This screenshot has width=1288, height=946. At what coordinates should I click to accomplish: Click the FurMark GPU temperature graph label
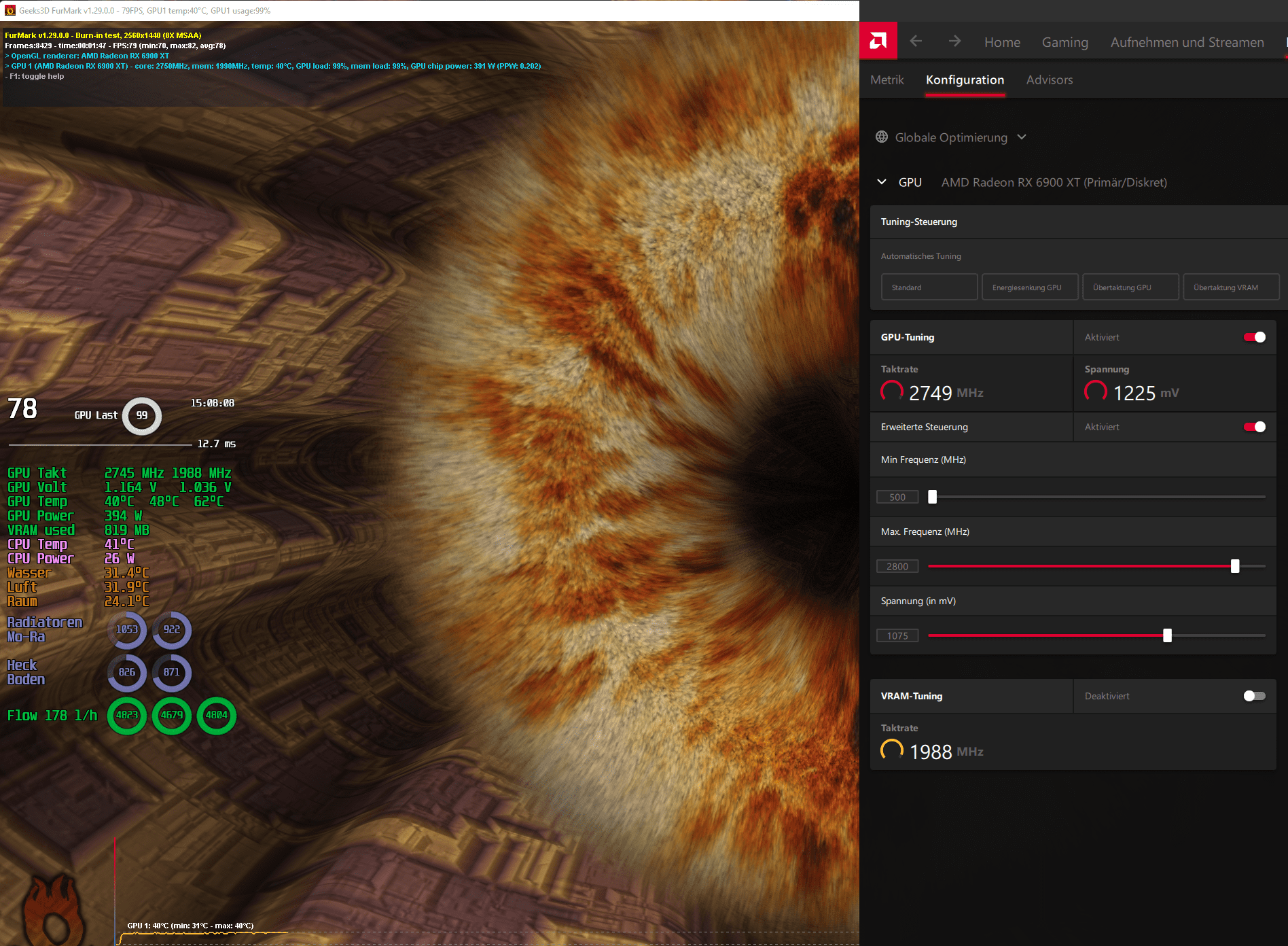pos(190,926)
